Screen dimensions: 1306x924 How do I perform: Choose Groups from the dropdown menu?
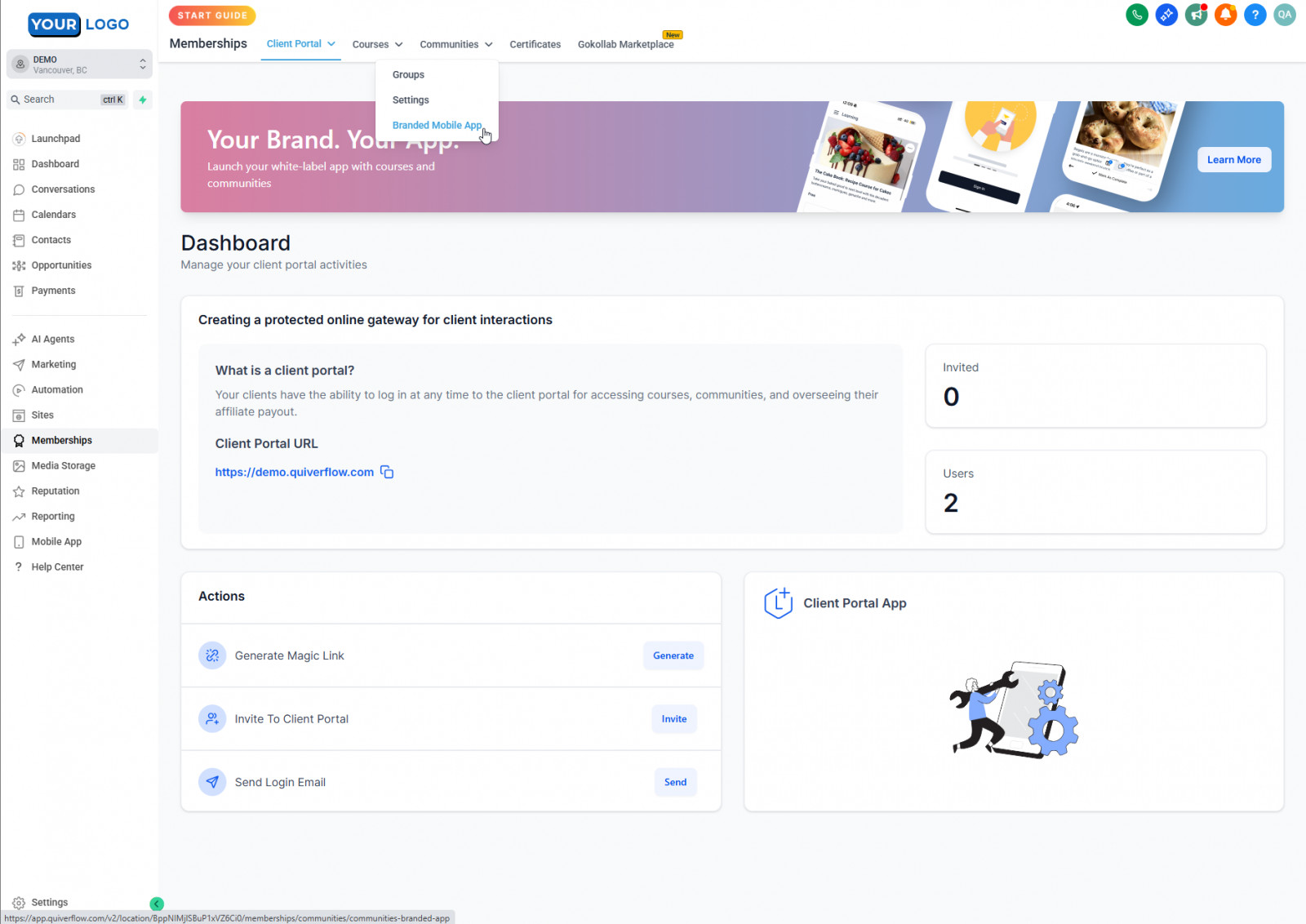(x=408, y=74)
